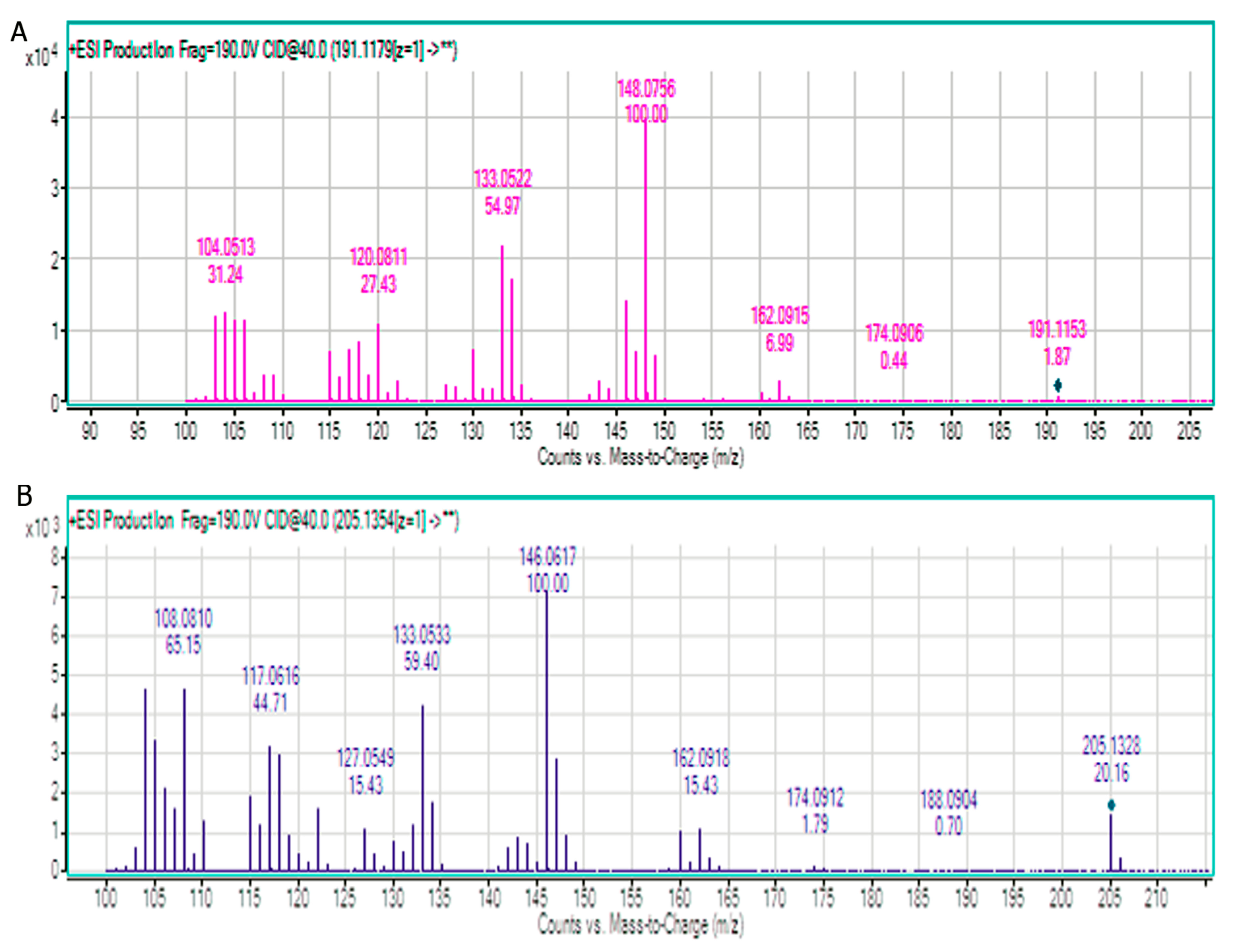Click the 117.0616 peak label in spectrum B
1233x952 pixels.
point(271,676)
